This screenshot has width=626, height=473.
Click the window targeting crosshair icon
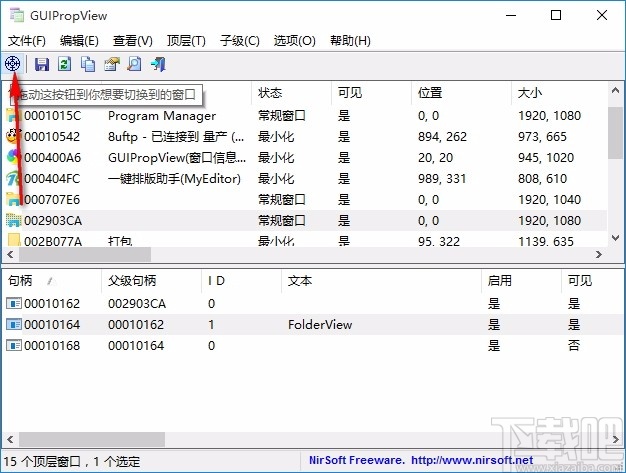pos(12,63)
